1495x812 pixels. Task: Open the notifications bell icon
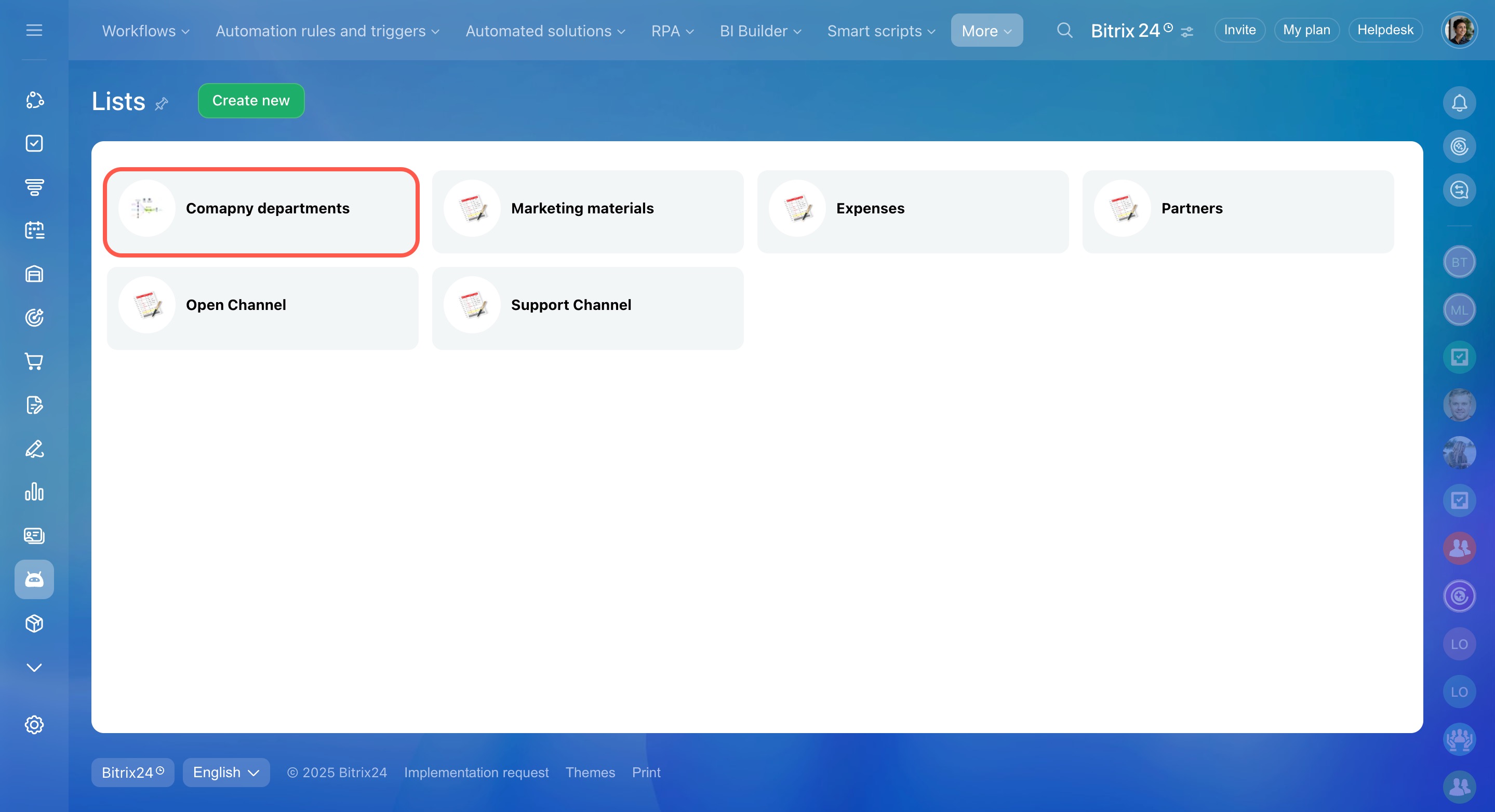pyautogui.click(x=1459, y=103)
